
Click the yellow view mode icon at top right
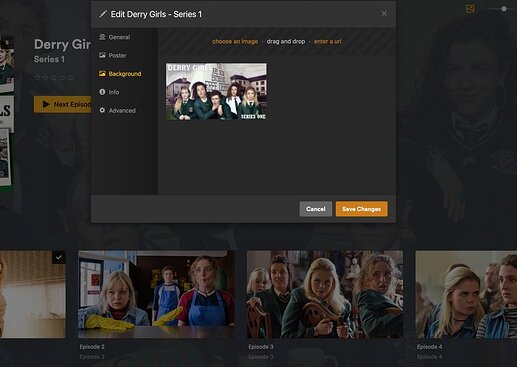click(470, 9)
